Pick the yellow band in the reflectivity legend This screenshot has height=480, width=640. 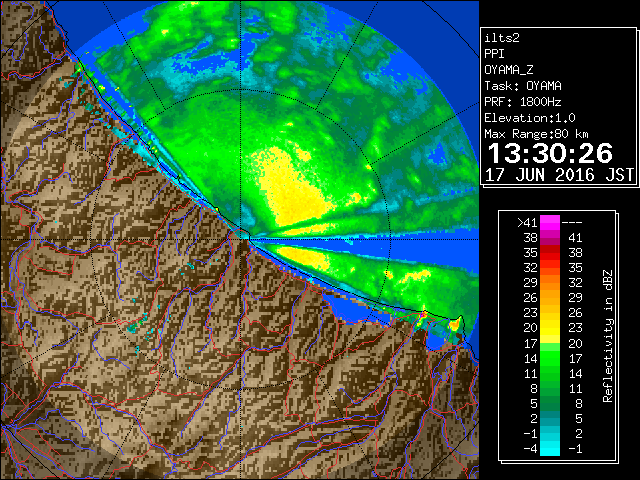click(x=550, y=328)
